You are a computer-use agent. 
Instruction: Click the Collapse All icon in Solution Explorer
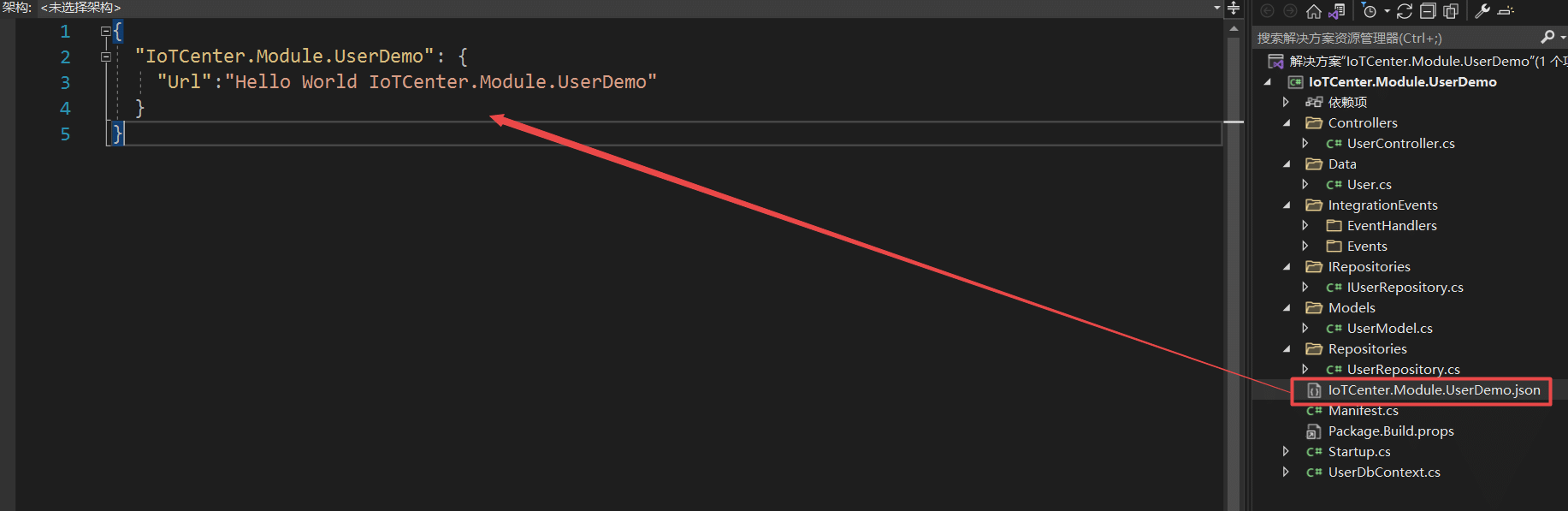coord(1428,11)
